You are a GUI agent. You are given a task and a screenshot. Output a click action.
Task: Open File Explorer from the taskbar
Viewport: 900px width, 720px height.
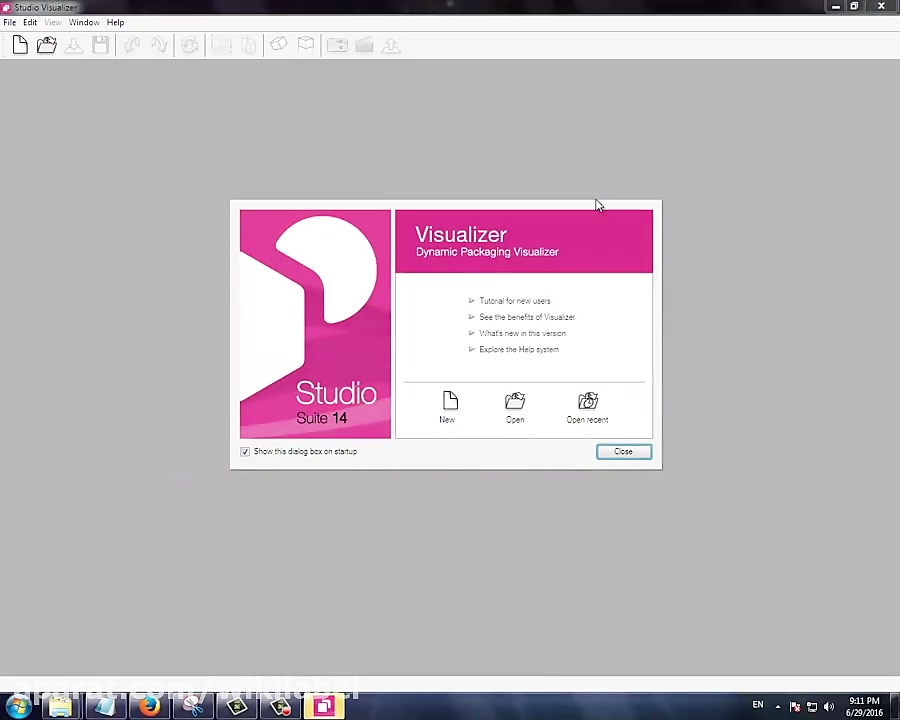(60, 706)
